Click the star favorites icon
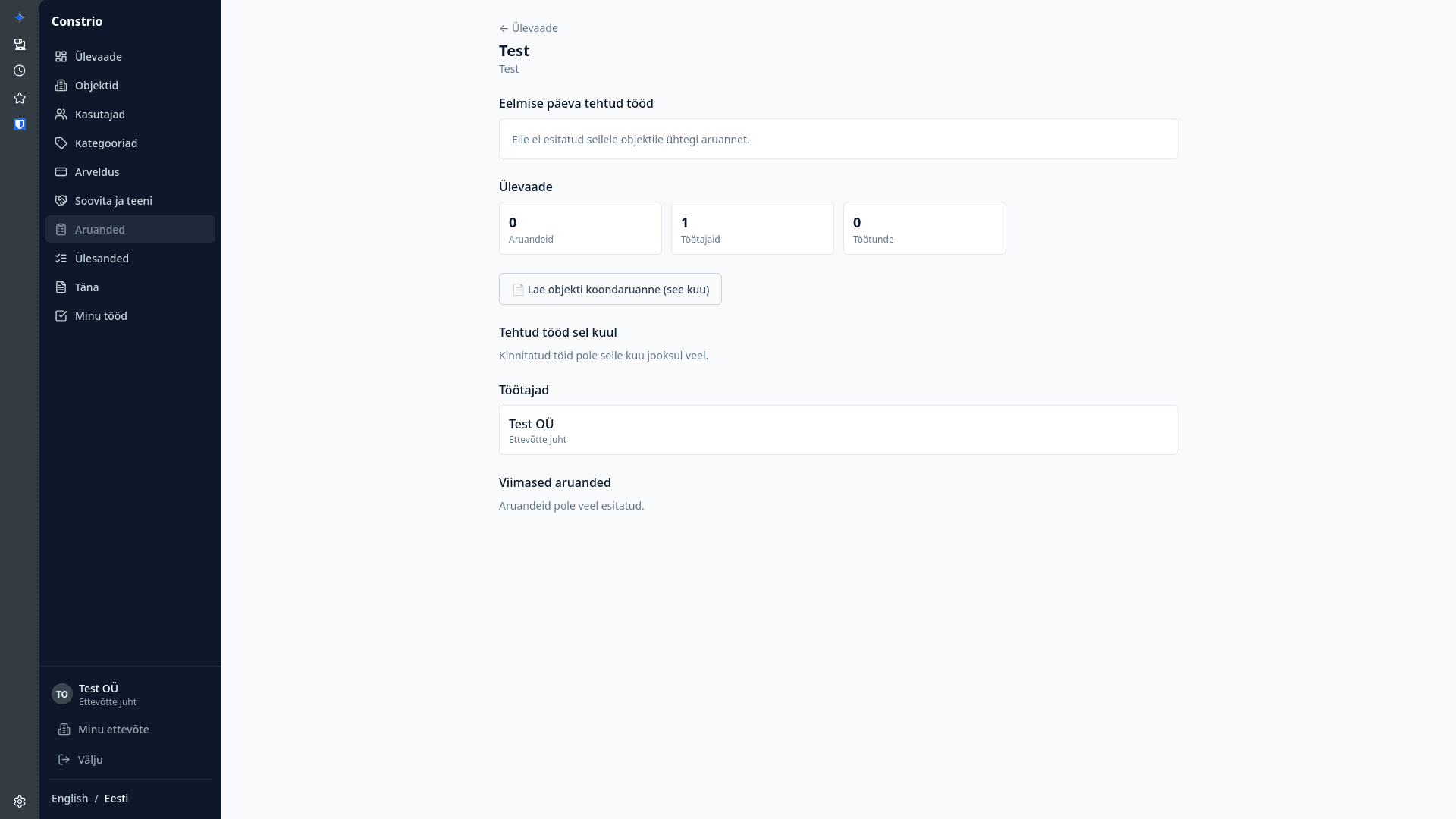This screenshot has width=1456, height=819. tap(20, 98)
